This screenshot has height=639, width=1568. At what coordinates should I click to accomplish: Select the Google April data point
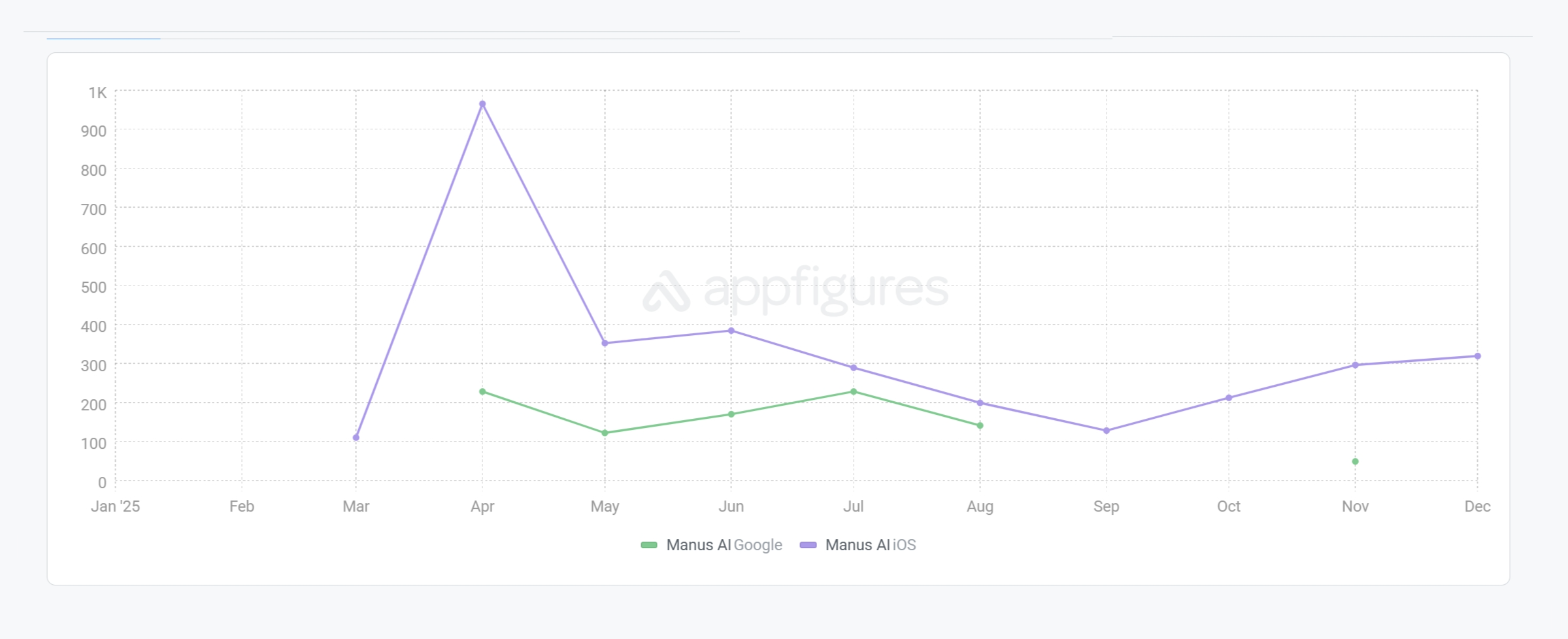[x=482, y=392]
